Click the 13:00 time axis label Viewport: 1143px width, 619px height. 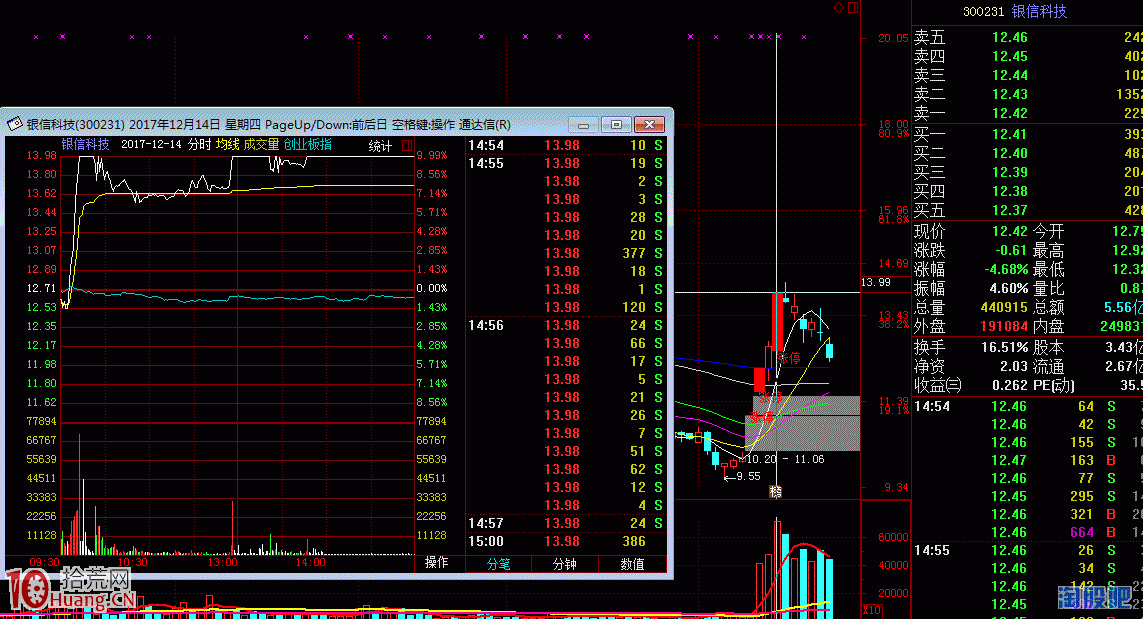point(222,562)
